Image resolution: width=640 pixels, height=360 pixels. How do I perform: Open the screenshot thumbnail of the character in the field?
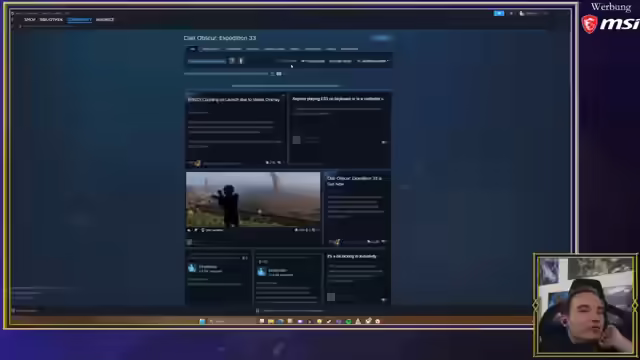(x=253, y=199)
